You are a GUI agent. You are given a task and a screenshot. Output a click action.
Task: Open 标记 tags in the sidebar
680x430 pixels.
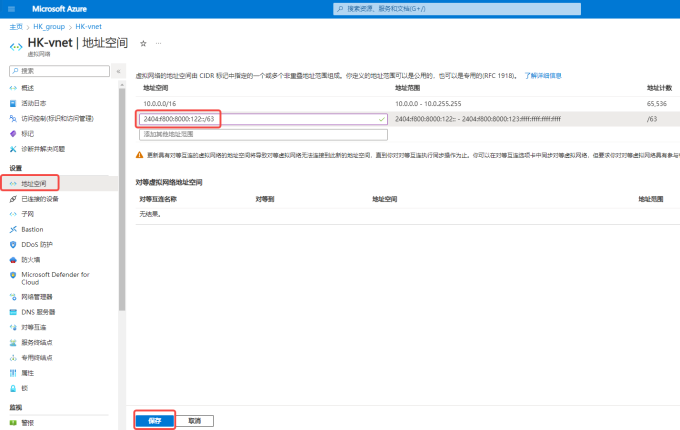pyautogui.click(x=27, y=134)
